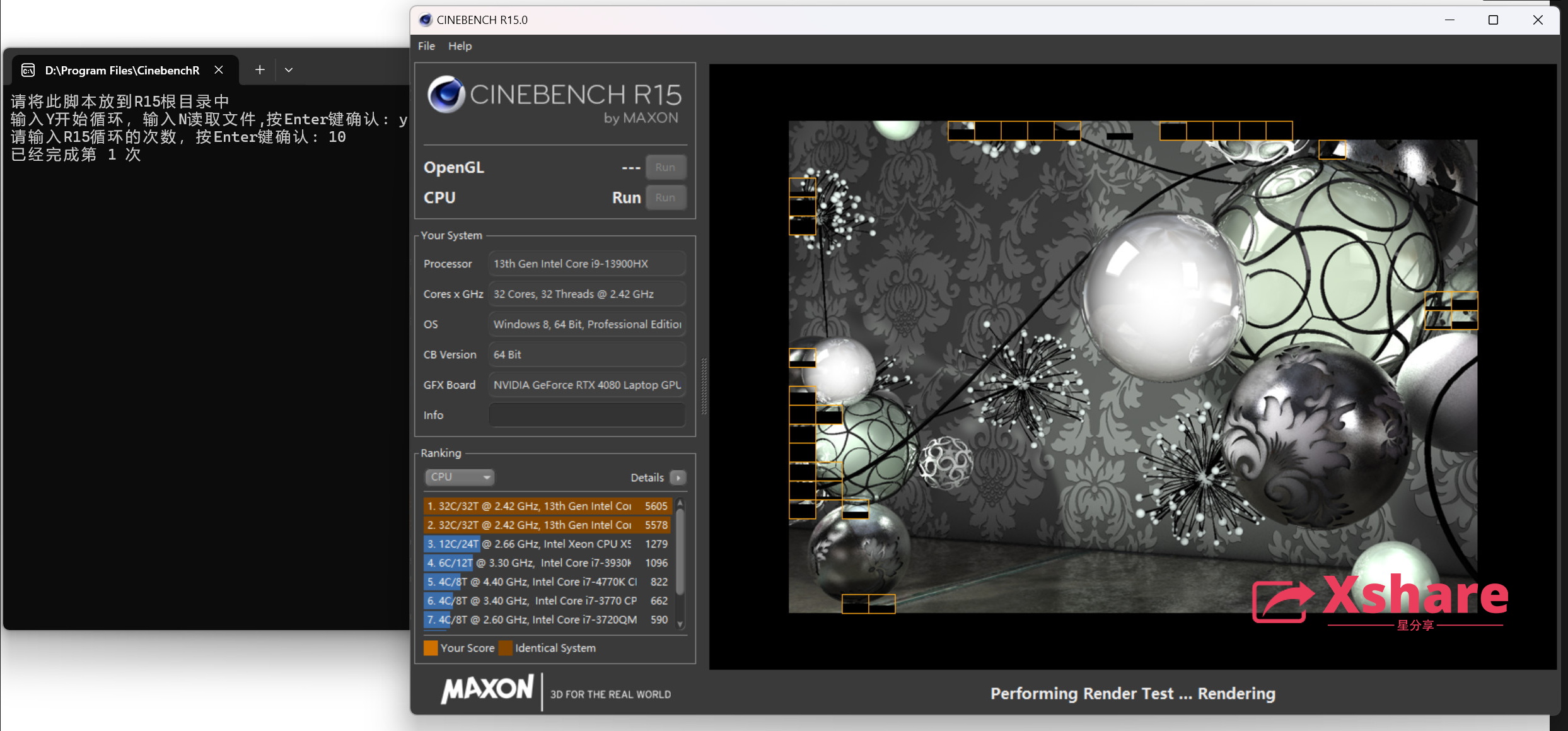Close the Cinebench window

1538,20
